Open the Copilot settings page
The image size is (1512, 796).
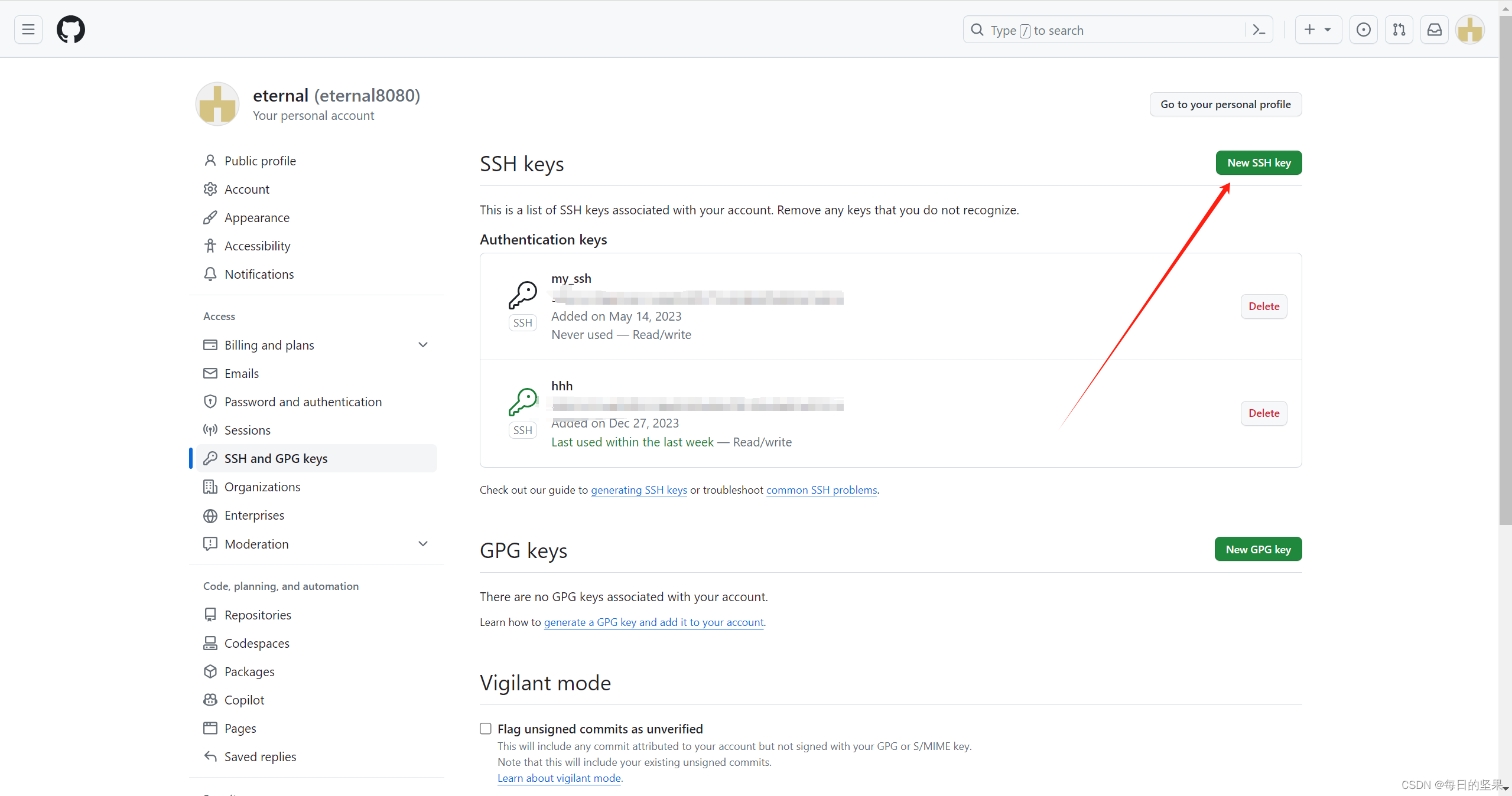coord(244,700)
